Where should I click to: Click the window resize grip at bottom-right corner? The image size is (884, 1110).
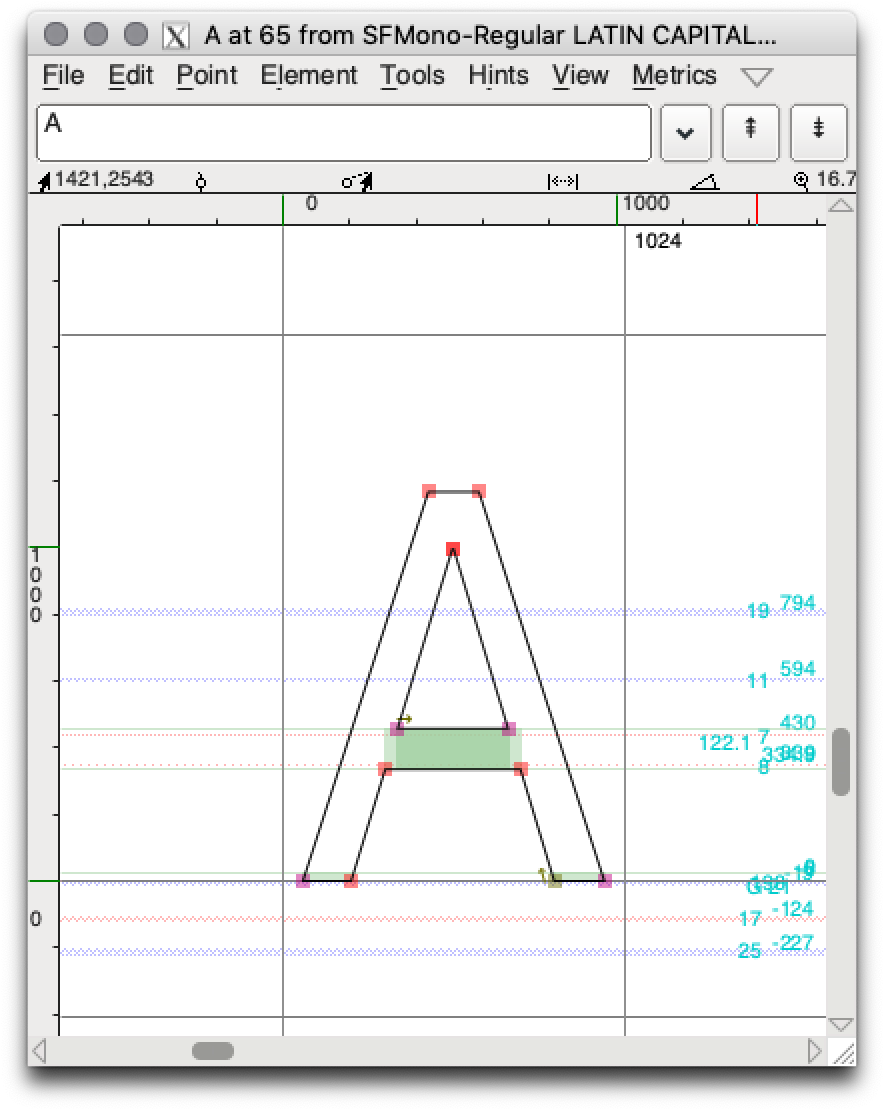pos(843,1052)
